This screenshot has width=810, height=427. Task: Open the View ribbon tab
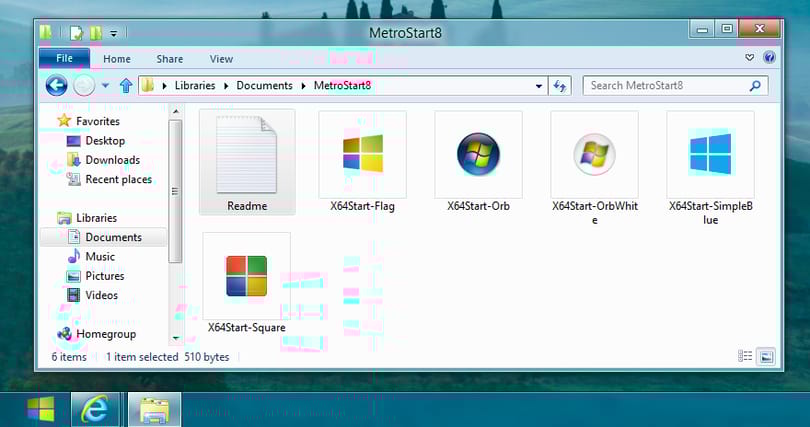click(x=221, y=59)
